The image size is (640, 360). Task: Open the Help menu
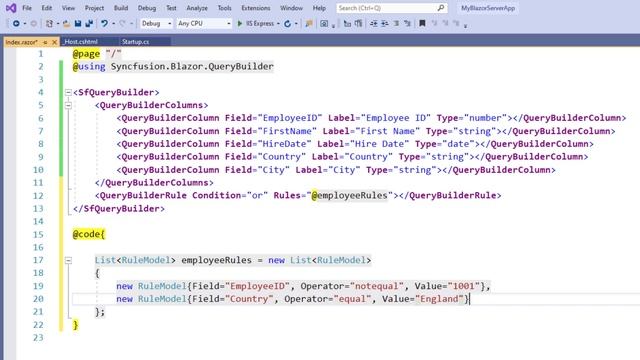pyautogui.click(x=319, y=8)
